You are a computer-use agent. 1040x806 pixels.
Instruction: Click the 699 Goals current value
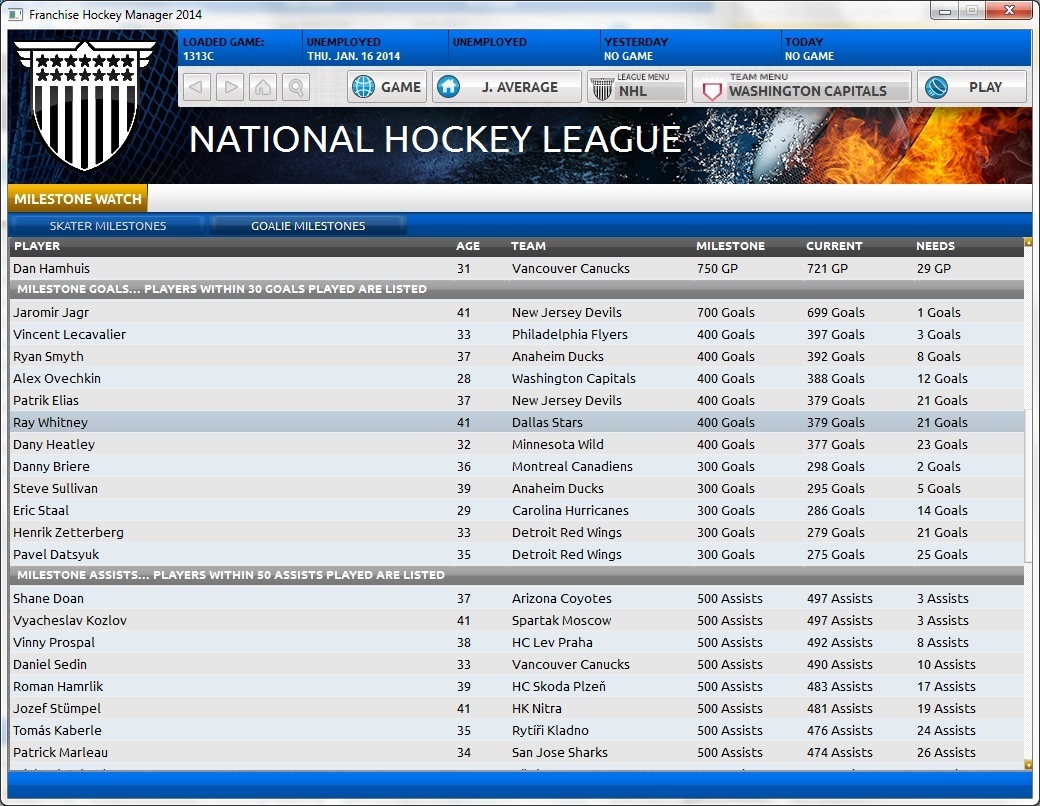point(835,312)
